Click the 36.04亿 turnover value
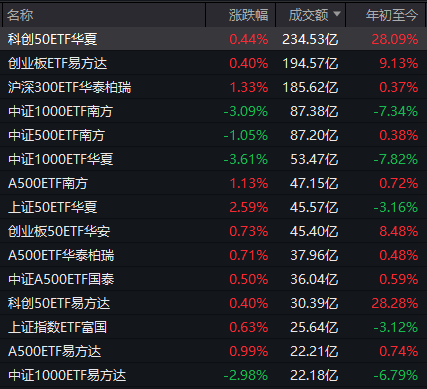Image resolution: width=427 pixels, height=389 pixels. (x=314, y=279)
